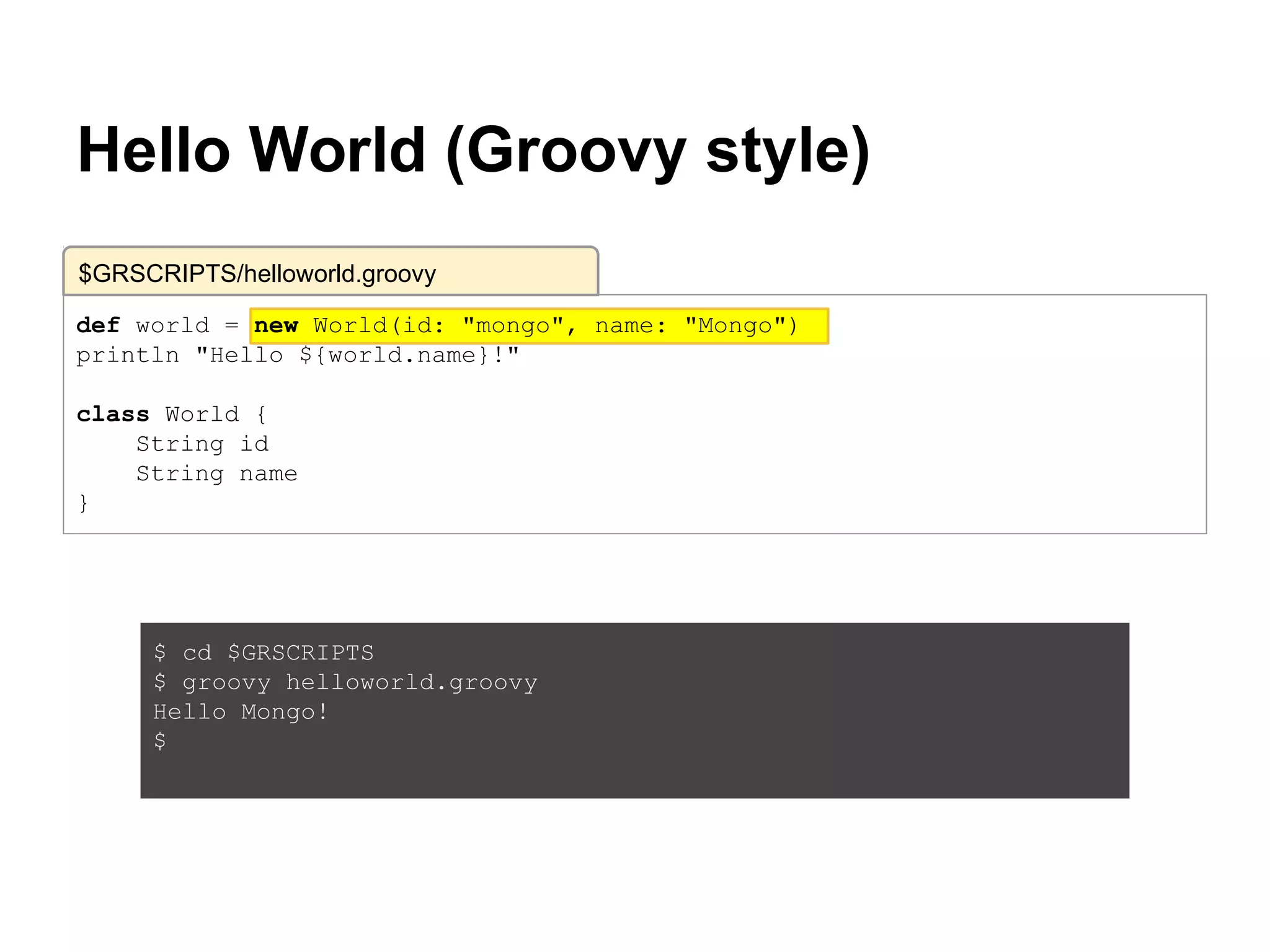
Task: Select the 'Hello Mongo!' output text
Action: pos(241,712)
